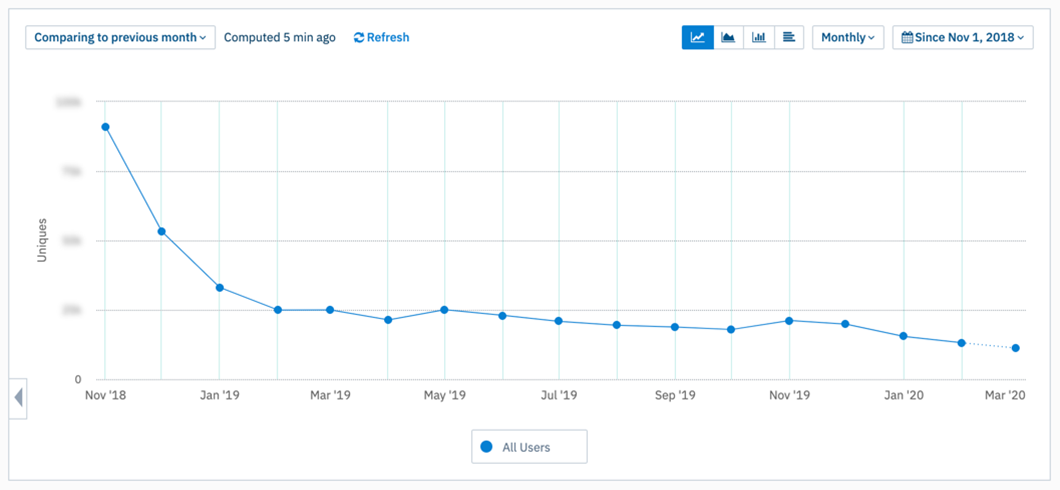The height and width of the screenshot is (490, 1060).
Task: Open the Comparing to previous month dropdown
Action: tap(120, 37)
